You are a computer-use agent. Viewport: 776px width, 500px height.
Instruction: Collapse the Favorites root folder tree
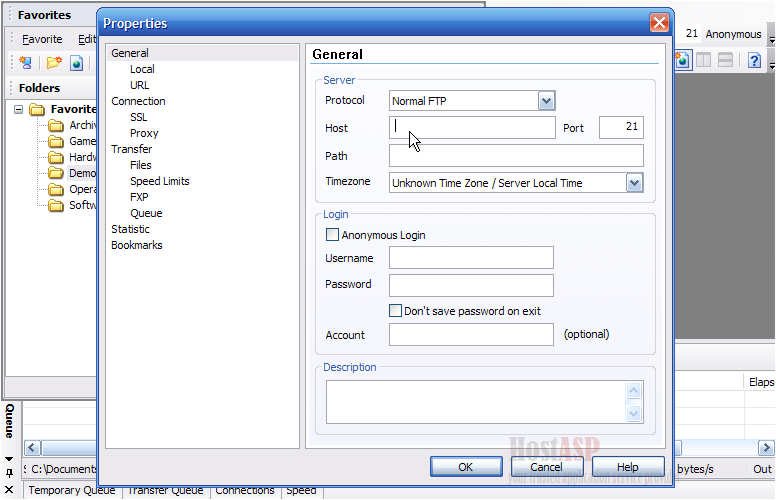(19, 109)
